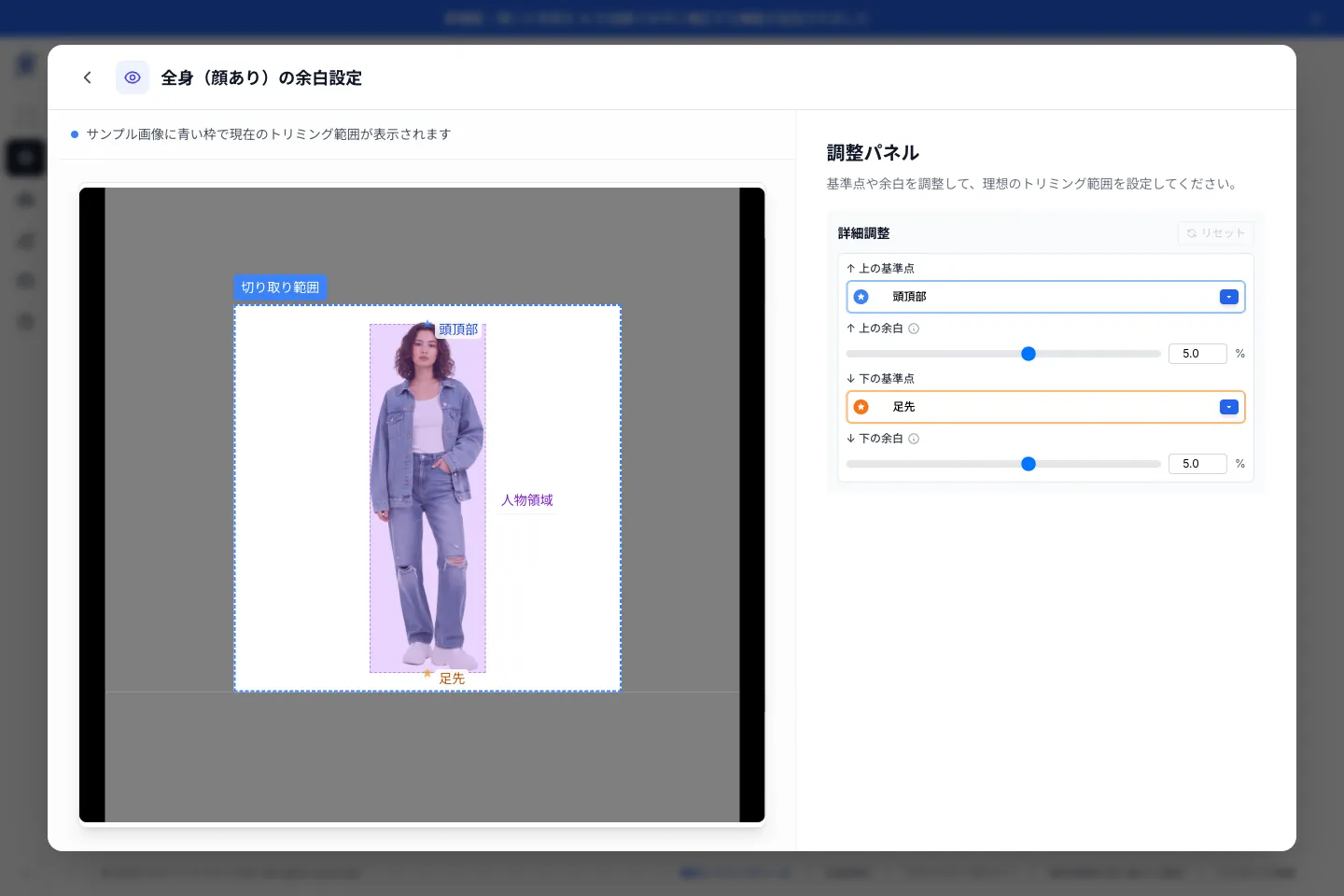The height and width of the screenshot is (896, 1344).
Task: Click the 切り取り範囲 label tag
Action: tap(280, 287)
